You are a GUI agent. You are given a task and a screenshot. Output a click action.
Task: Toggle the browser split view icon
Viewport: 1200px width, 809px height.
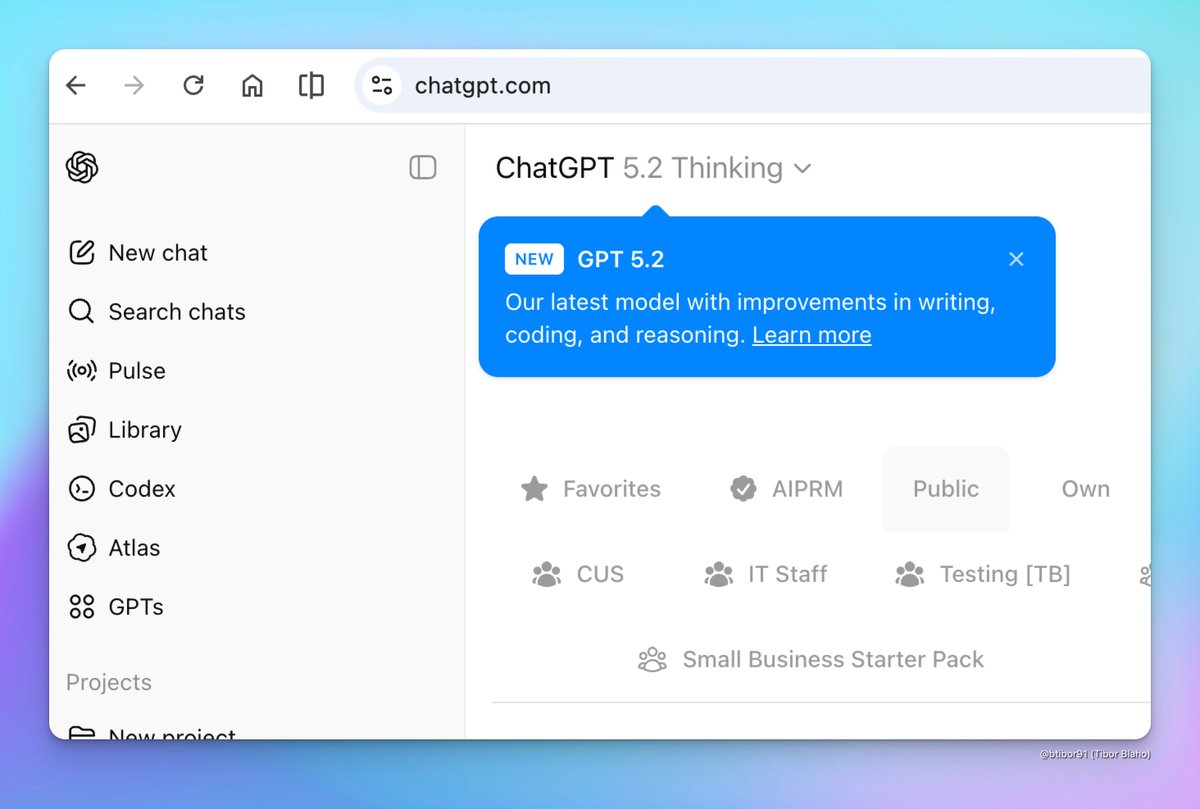[x=311, y=86]
